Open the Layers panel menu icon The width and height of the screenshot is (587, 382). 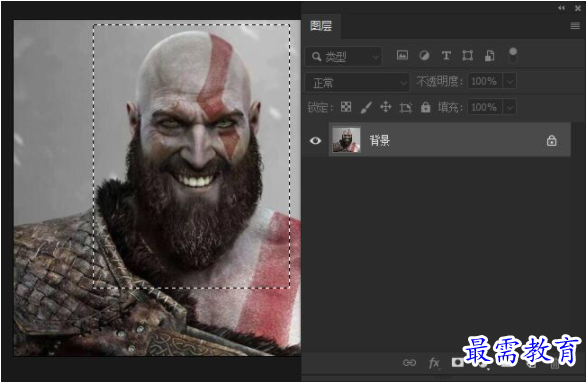575,26
